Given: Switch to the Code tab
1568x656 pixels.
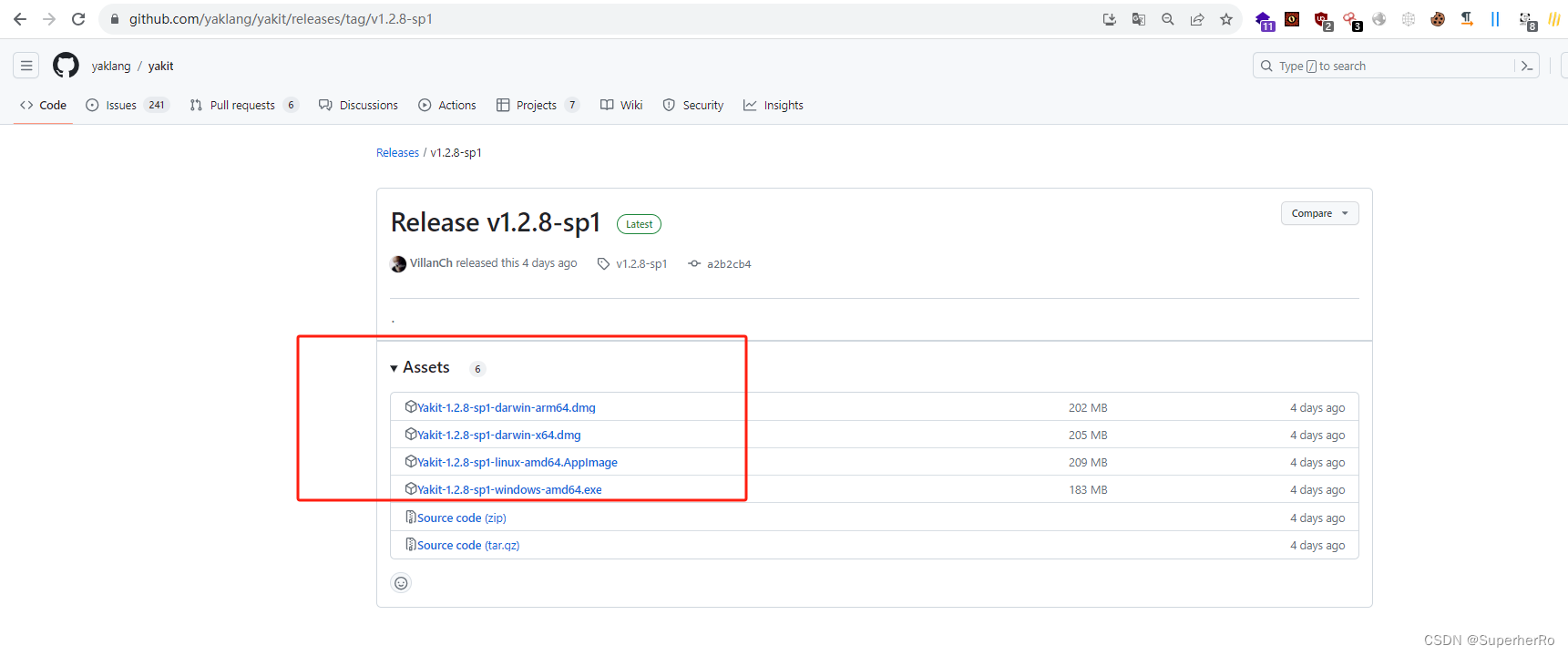Looking at the screenshot, I should coord(43,106).
